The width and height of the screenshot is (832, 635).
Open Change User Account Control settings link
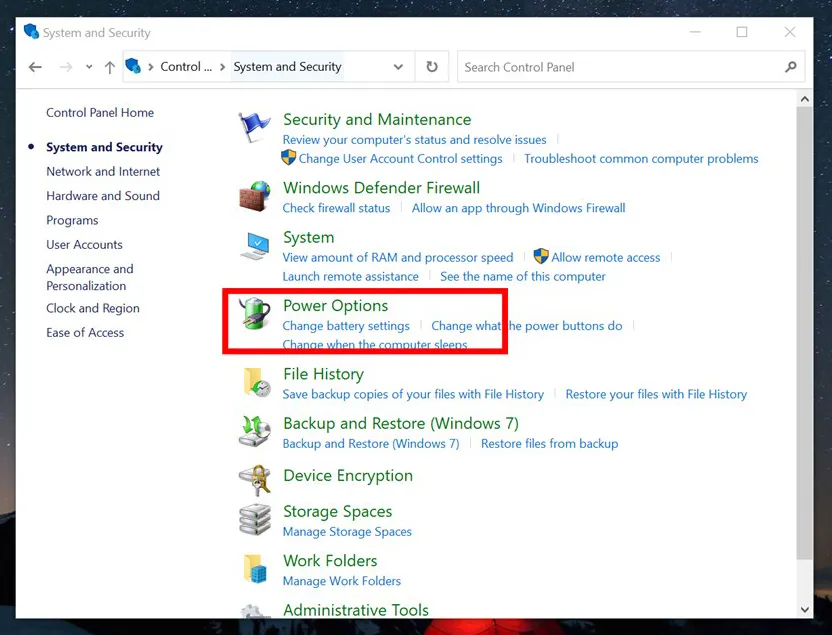coord(400,158)
